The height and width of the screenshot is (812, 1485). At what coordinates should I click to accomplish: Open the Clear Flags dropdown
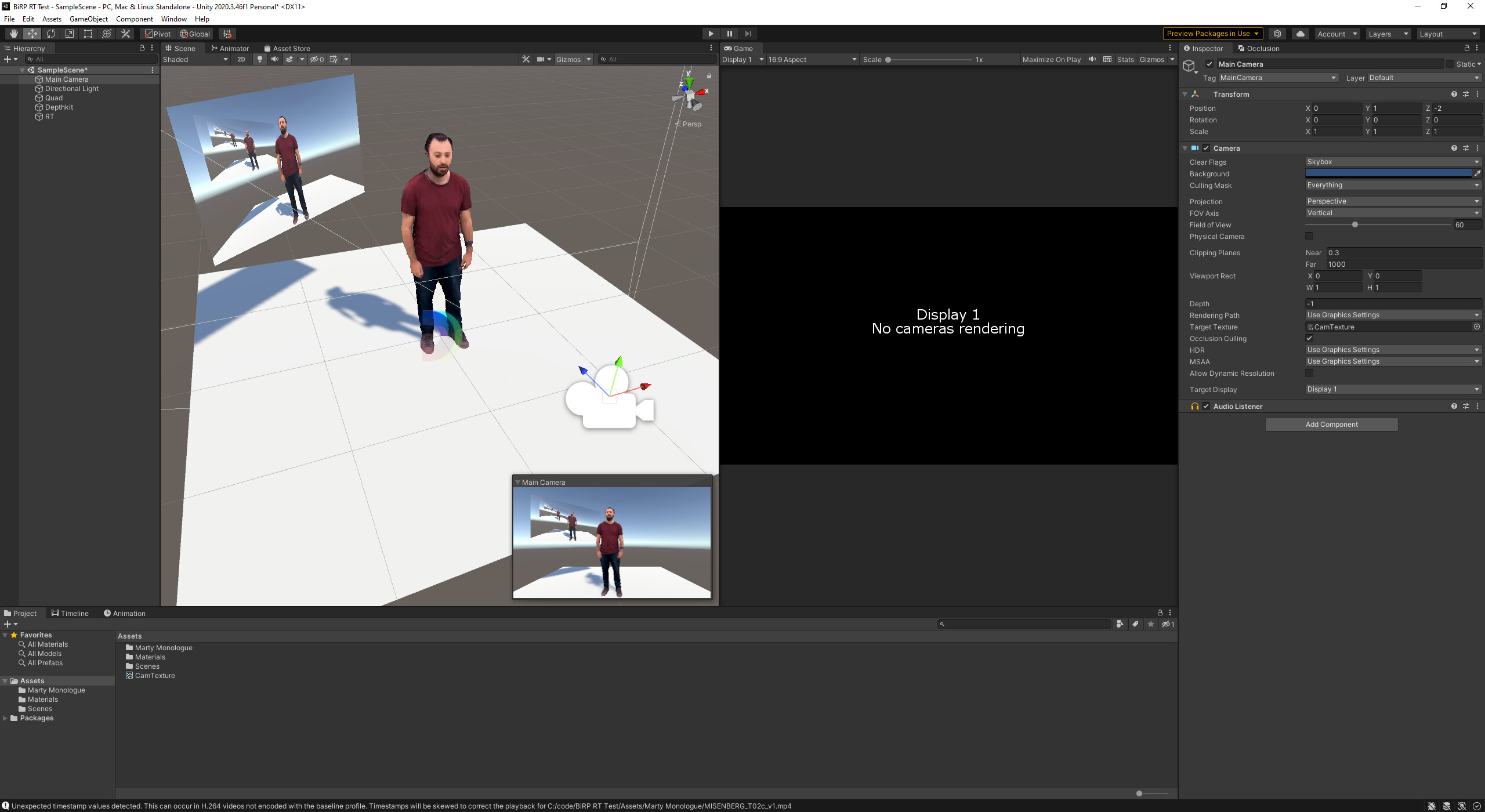[x=1392, y=162]
